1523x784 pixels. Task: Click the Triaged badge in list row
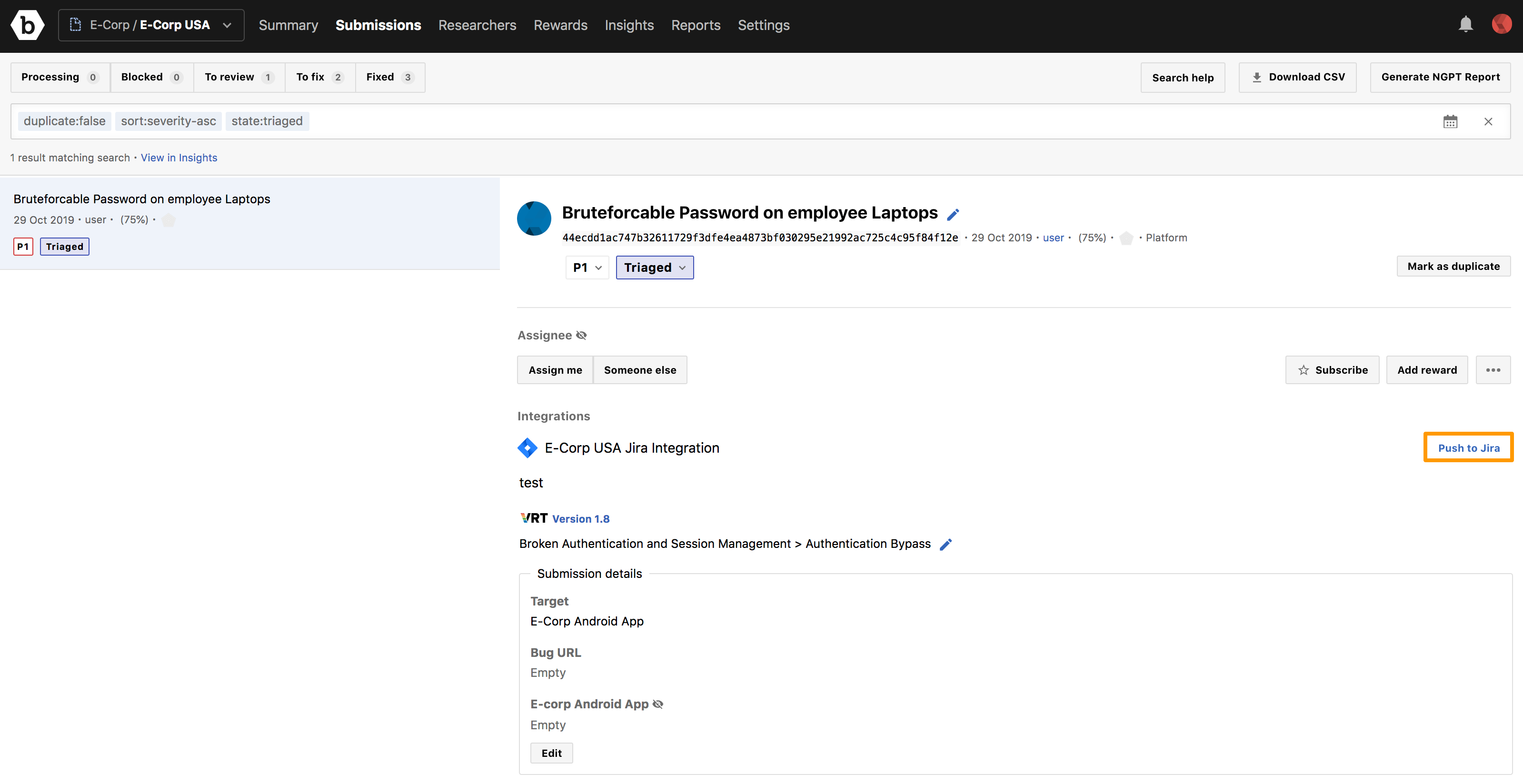64,247
